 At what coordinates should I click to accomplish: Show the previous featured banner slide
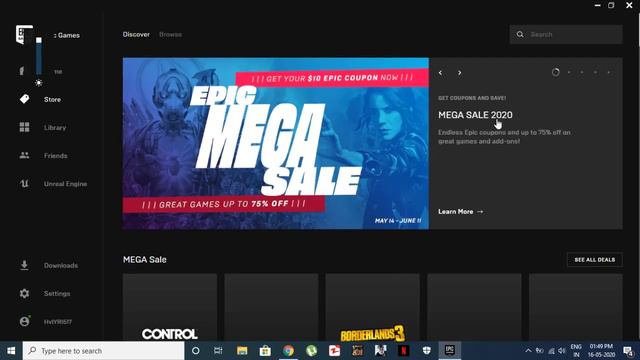[x=440, y=73]
